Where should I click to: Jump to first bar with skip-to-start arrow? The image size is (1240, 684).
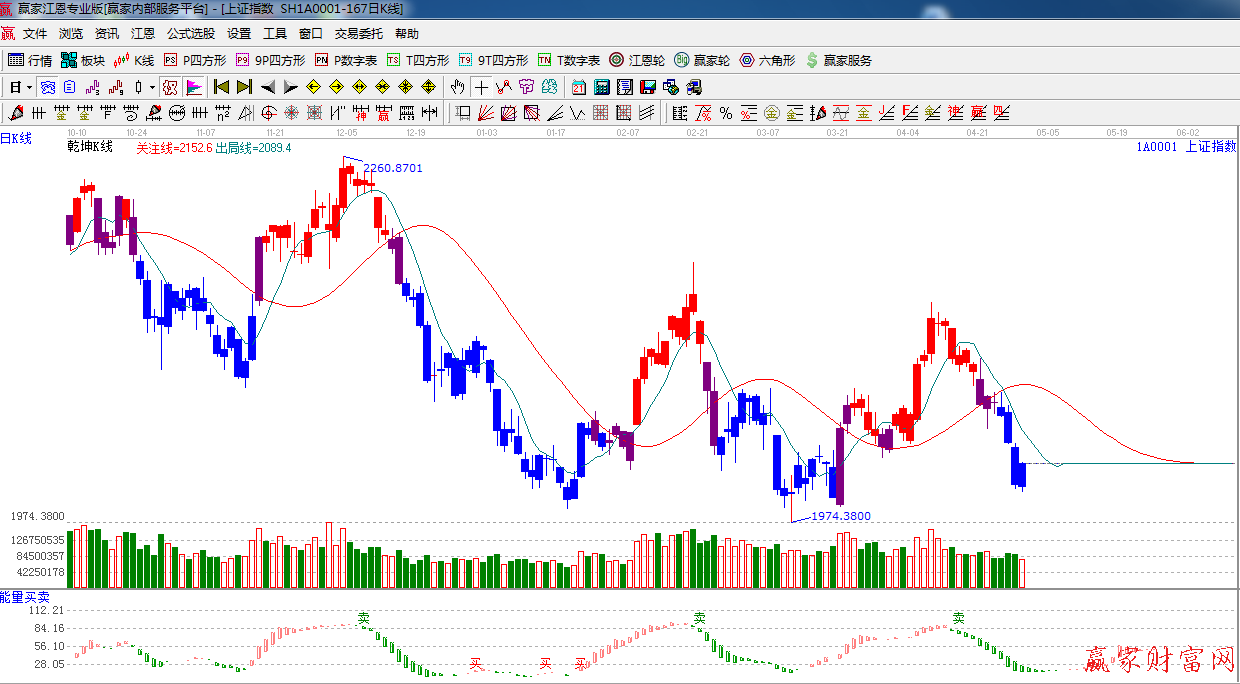(x=222, y=87)
